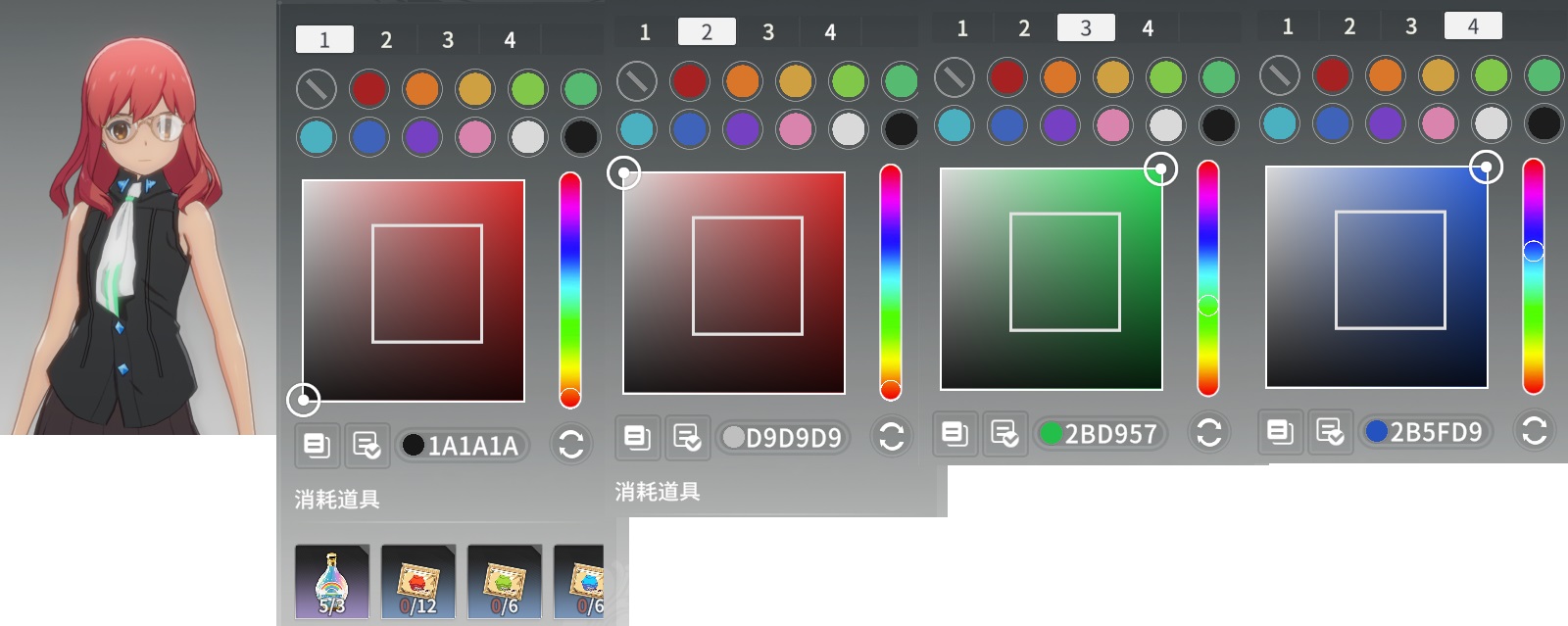Click the hue slider in the D9D9D9 panel
This screenshot has height=626, width=1568.
click(x=891, y=282)
